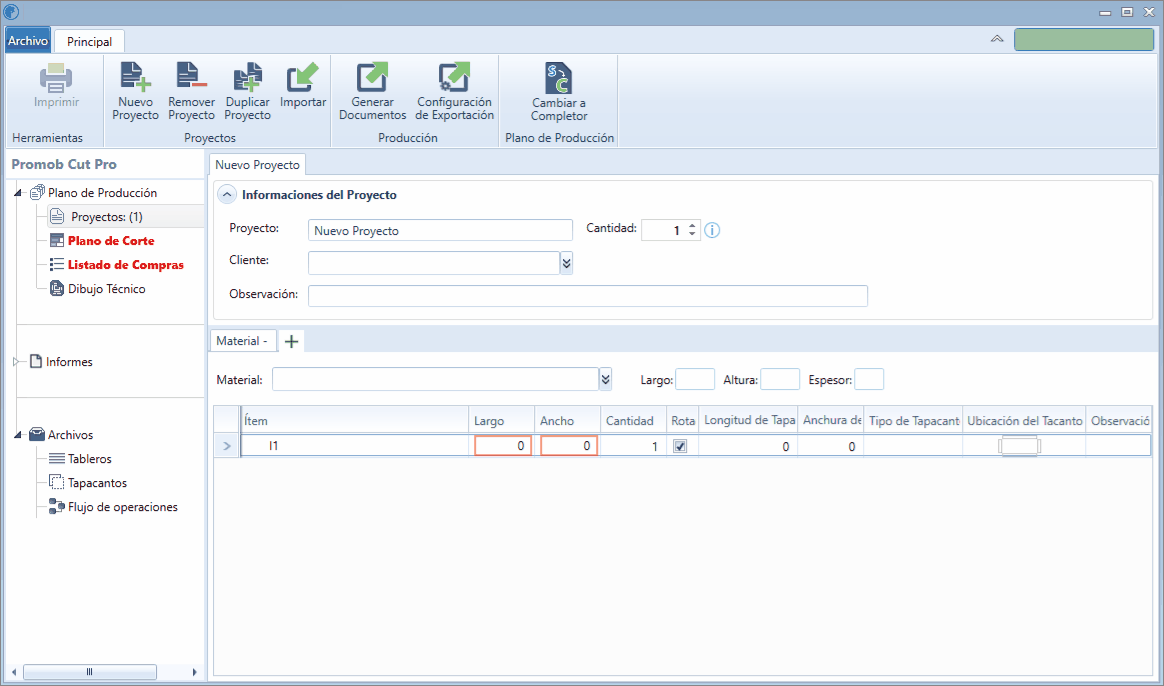Collapse the ribbon with the chevron

click(x=997, y=39)
